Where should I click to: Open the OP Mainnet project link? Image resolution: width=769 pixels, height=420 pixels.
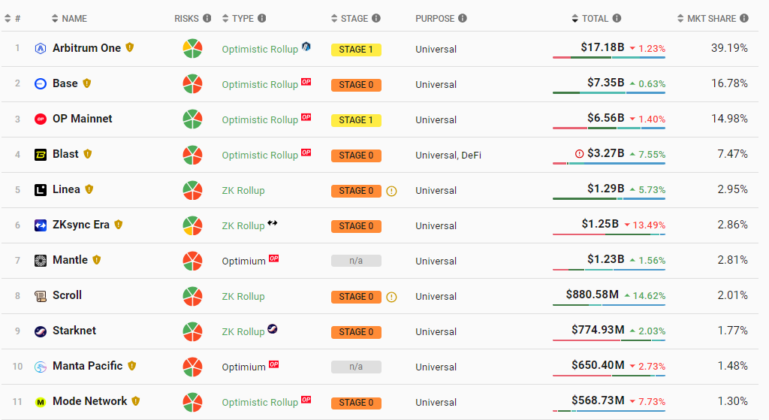coord(82,119)
